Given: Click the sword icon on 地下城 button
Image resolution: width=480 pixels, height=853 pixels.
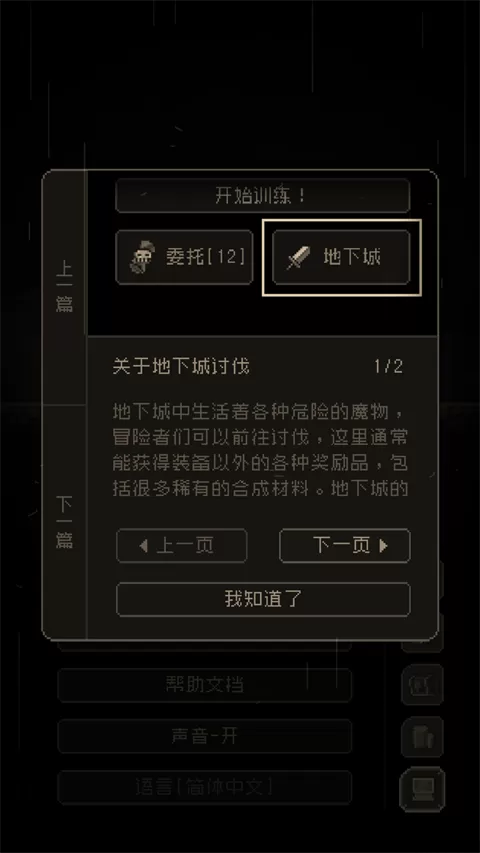Looking at the screenshot, I should 298,258.
